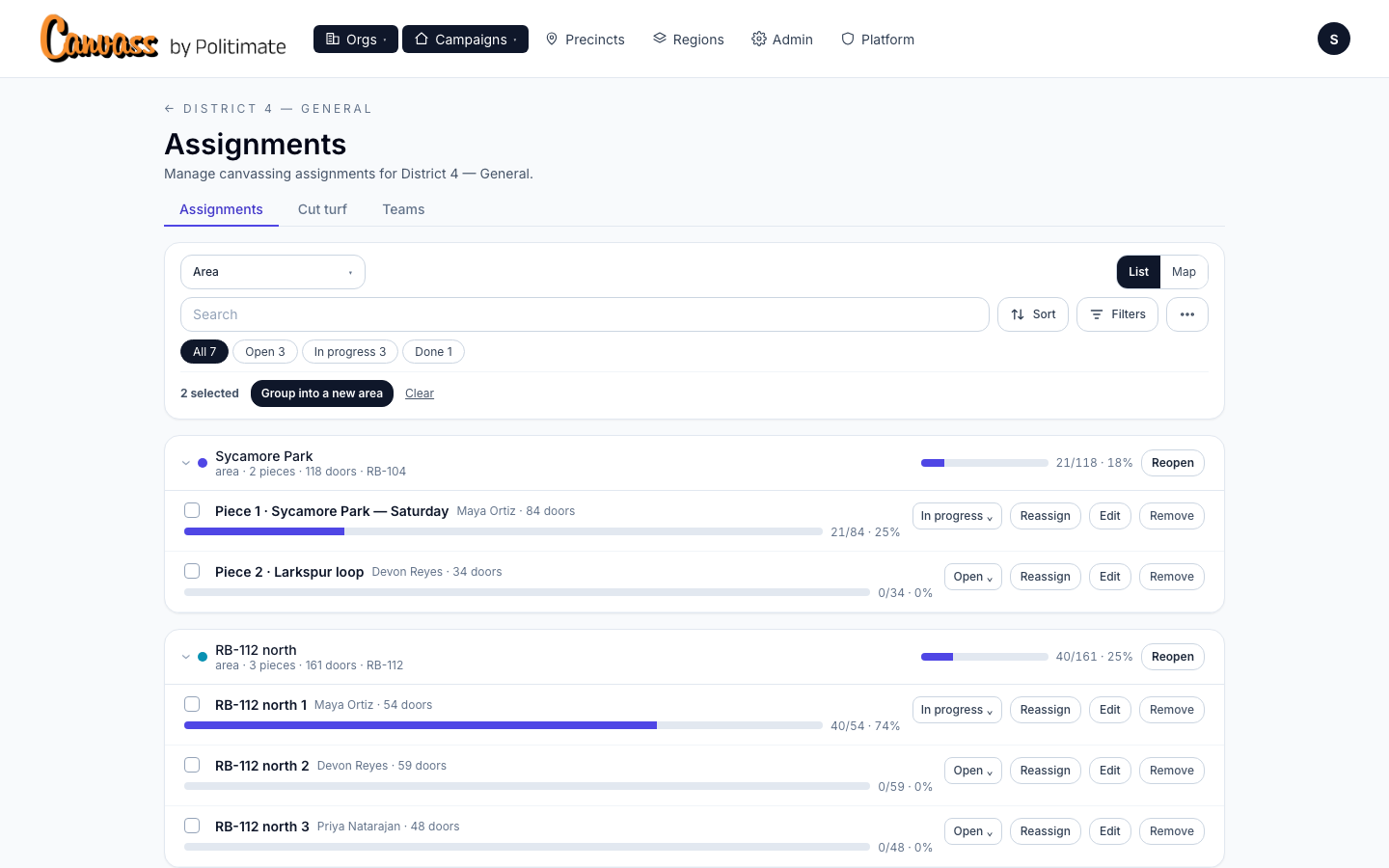
Task: Collapse the RB-112 north area group
Action: coord(186,657)
